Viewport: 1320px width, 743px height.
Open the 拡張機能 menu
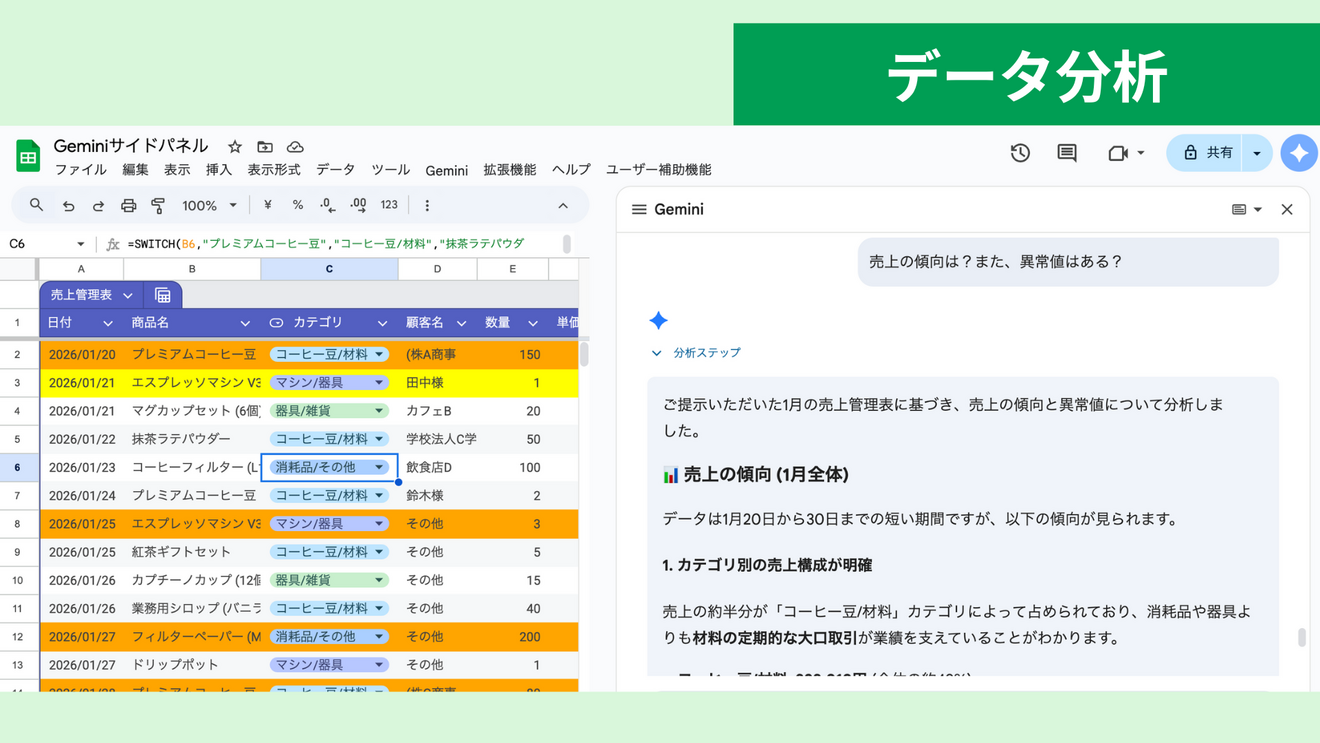(510, 170)
